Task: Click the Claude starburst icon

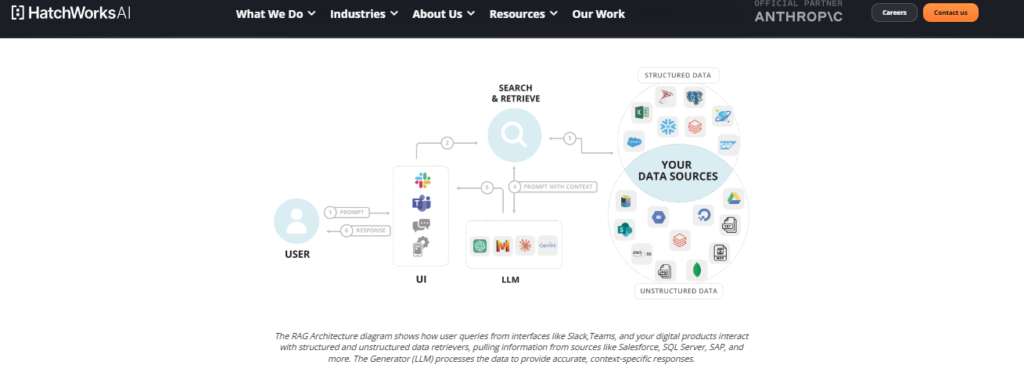Action: (525, 245)
